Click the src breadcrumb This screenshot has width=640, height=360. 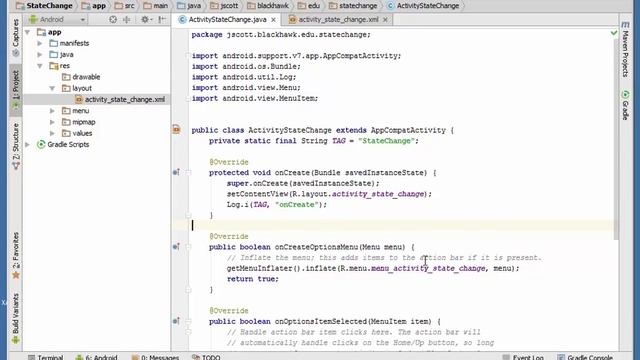125,6
